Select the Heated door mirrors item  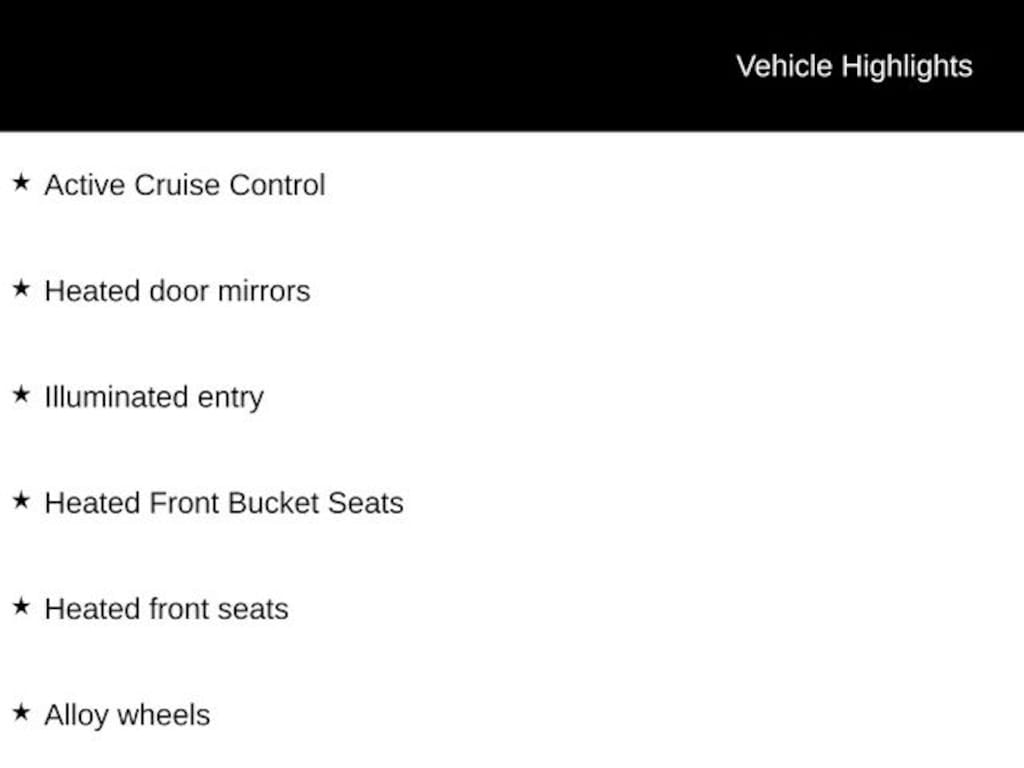point(177,291)
